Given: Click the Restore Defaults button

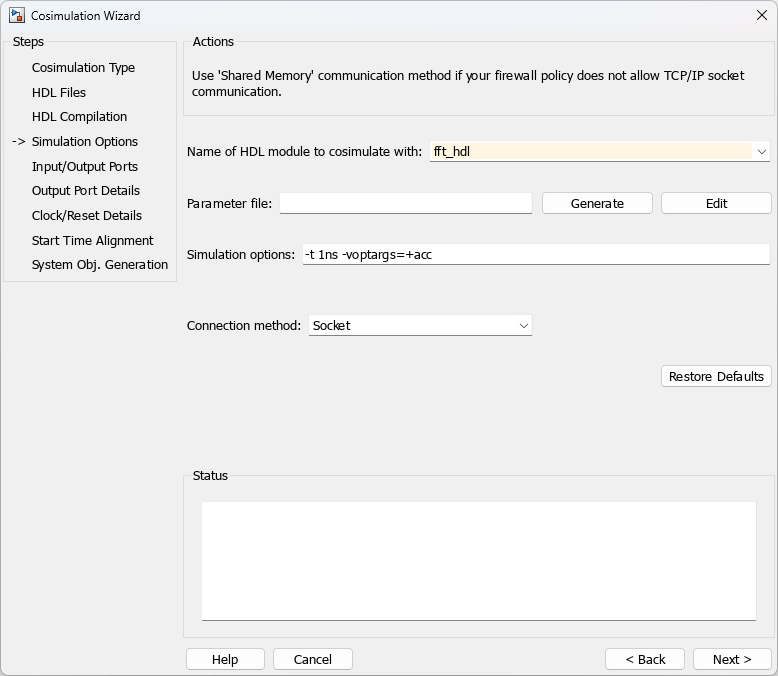Looking at the screenshot, I should click(716, 377).
